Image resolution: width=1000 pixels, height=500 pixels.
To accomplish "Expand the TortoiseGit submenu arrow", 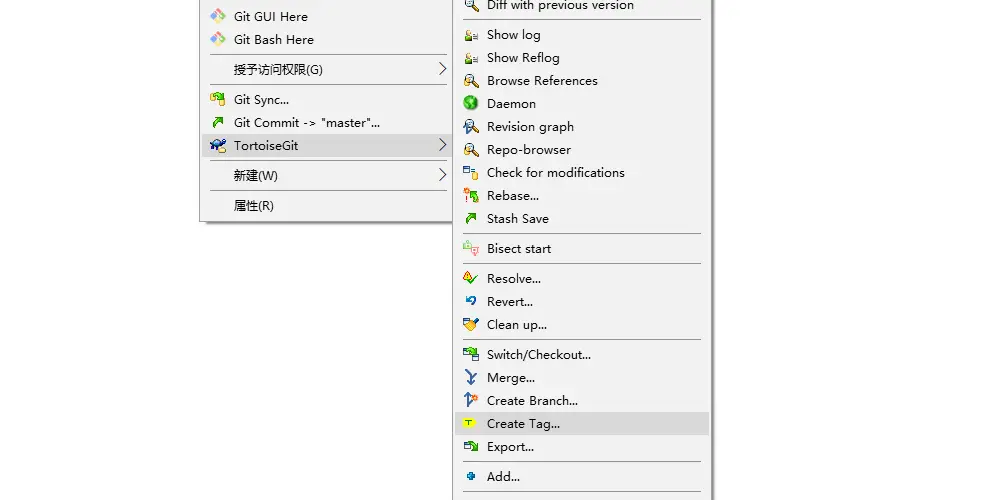I will [442, 145].
